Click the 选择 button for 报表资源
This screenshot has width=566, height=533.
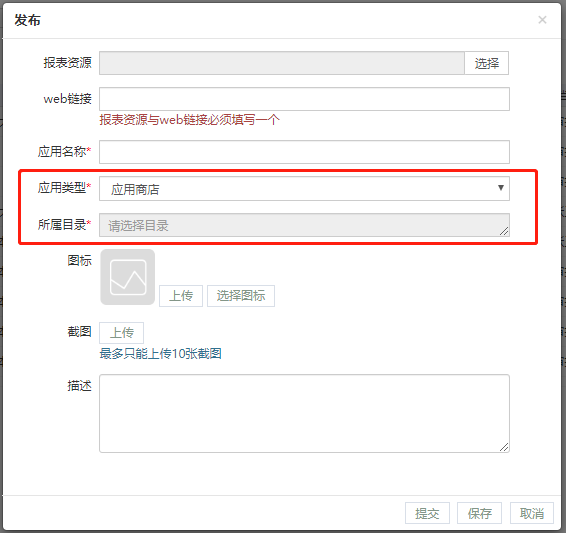pyautogui.click(x=486, y=63)
